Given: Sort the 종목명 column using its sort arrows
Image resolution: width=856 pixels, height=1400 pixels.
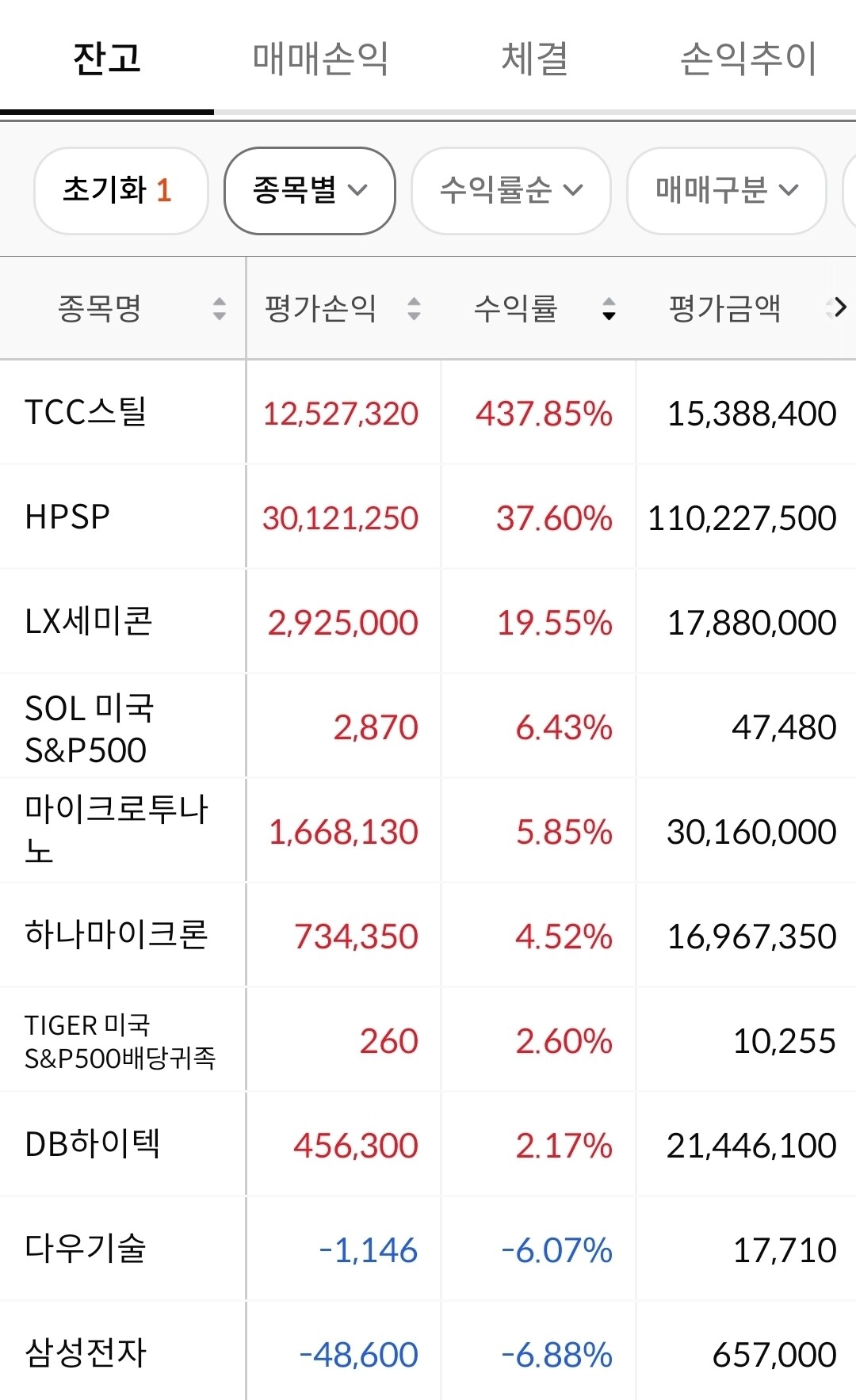Looking at the screenshot, I should click(220, 310).
